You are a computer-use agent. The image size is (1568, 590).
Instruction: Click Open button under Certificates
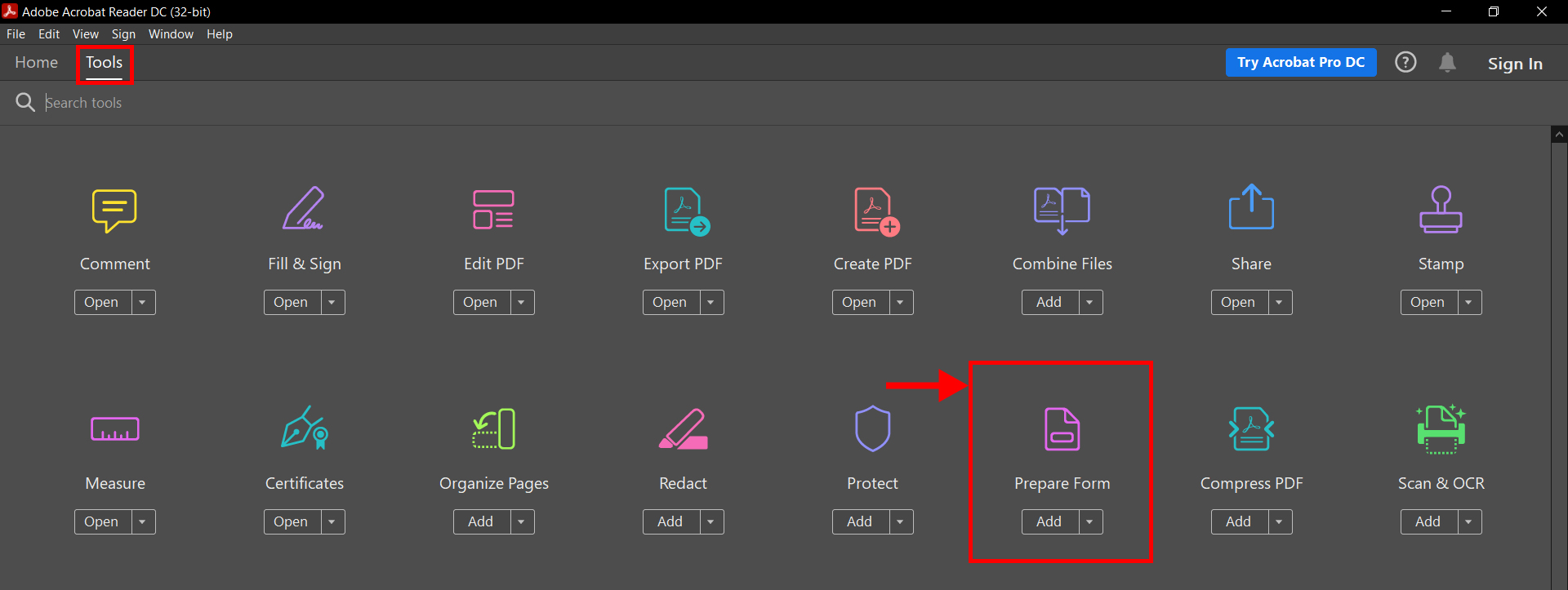coord(292,521)
